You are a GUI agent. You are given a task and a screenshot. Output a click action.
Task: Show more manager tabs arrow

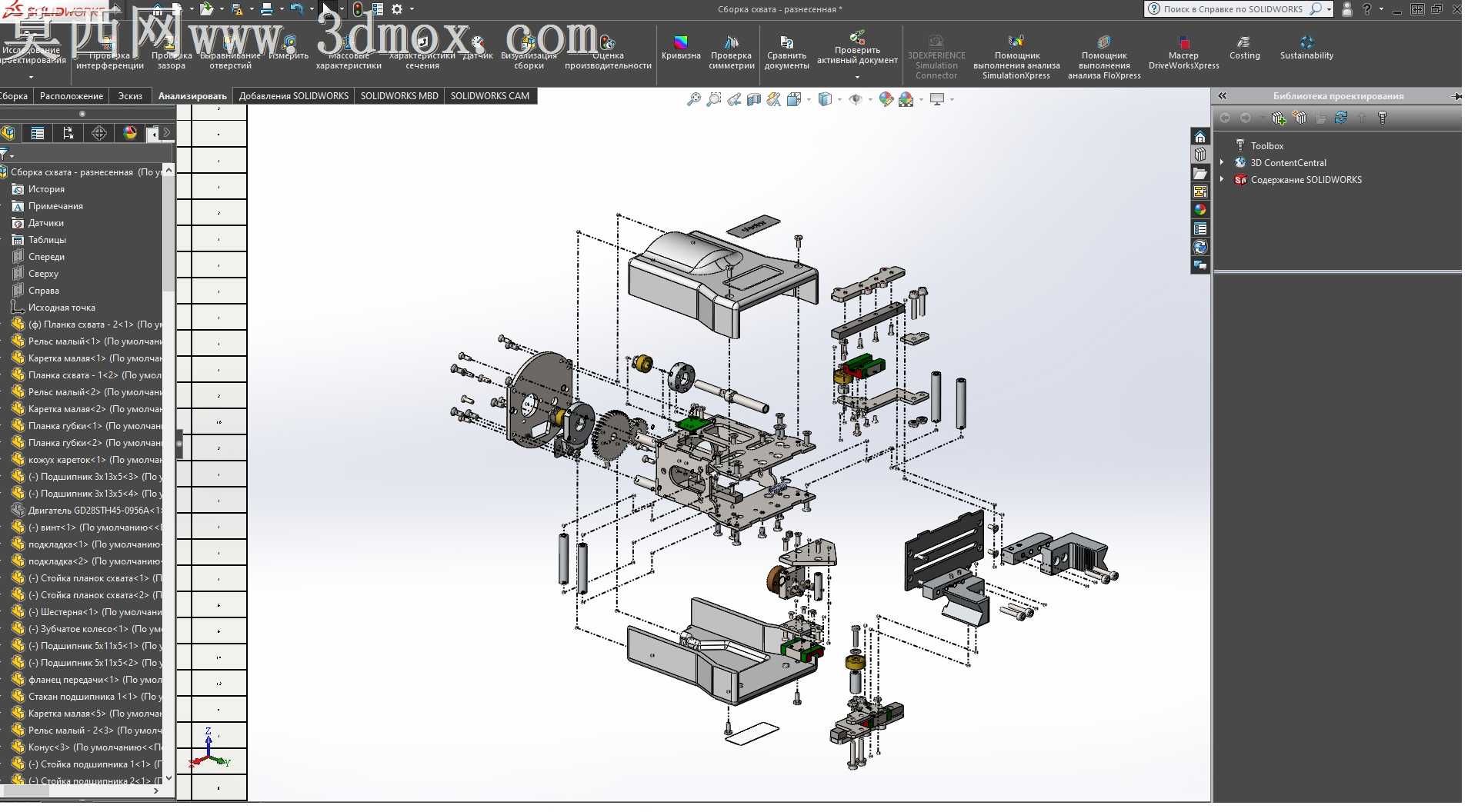(x=167, y=133)
